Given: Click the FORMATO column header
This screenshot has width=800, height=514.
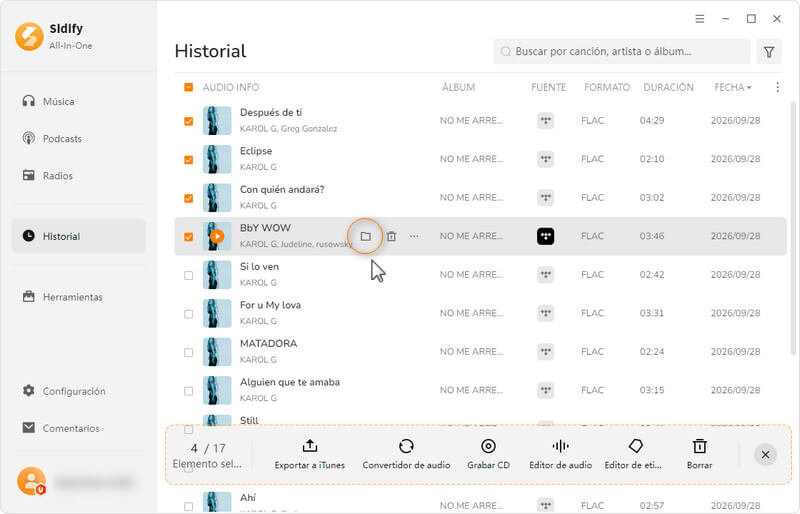Looking at the screenshot, I should tap(607, 87).
